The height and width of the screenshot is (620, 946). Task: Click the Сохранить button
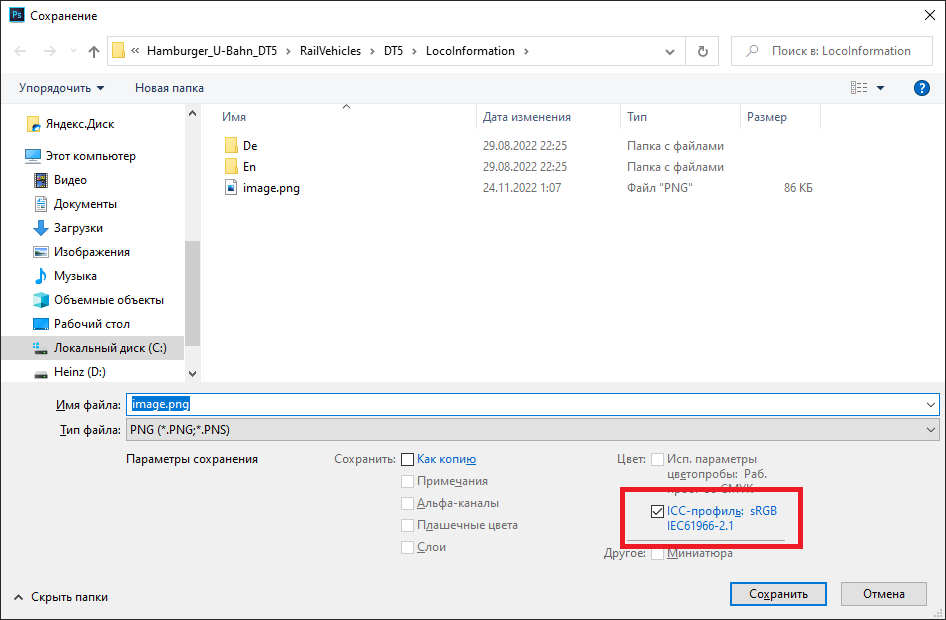[778, 594]
